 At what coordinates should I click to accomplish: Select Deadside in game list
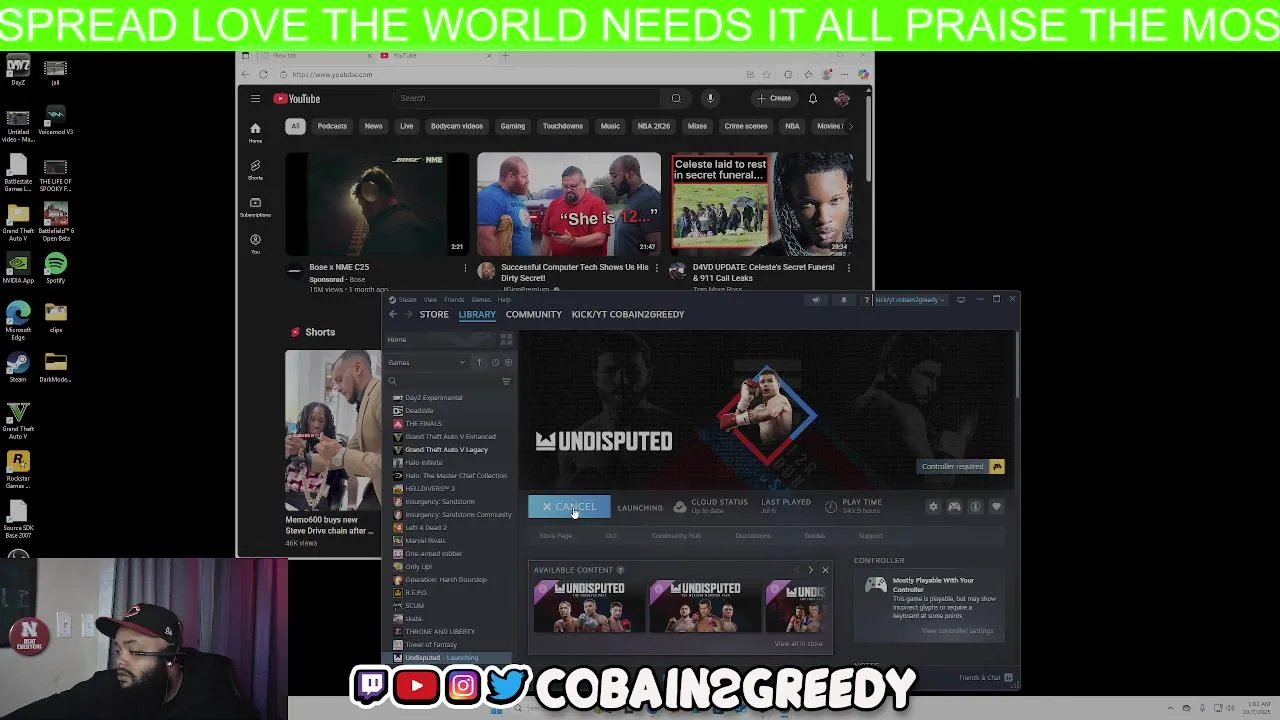tap(418, 411)
